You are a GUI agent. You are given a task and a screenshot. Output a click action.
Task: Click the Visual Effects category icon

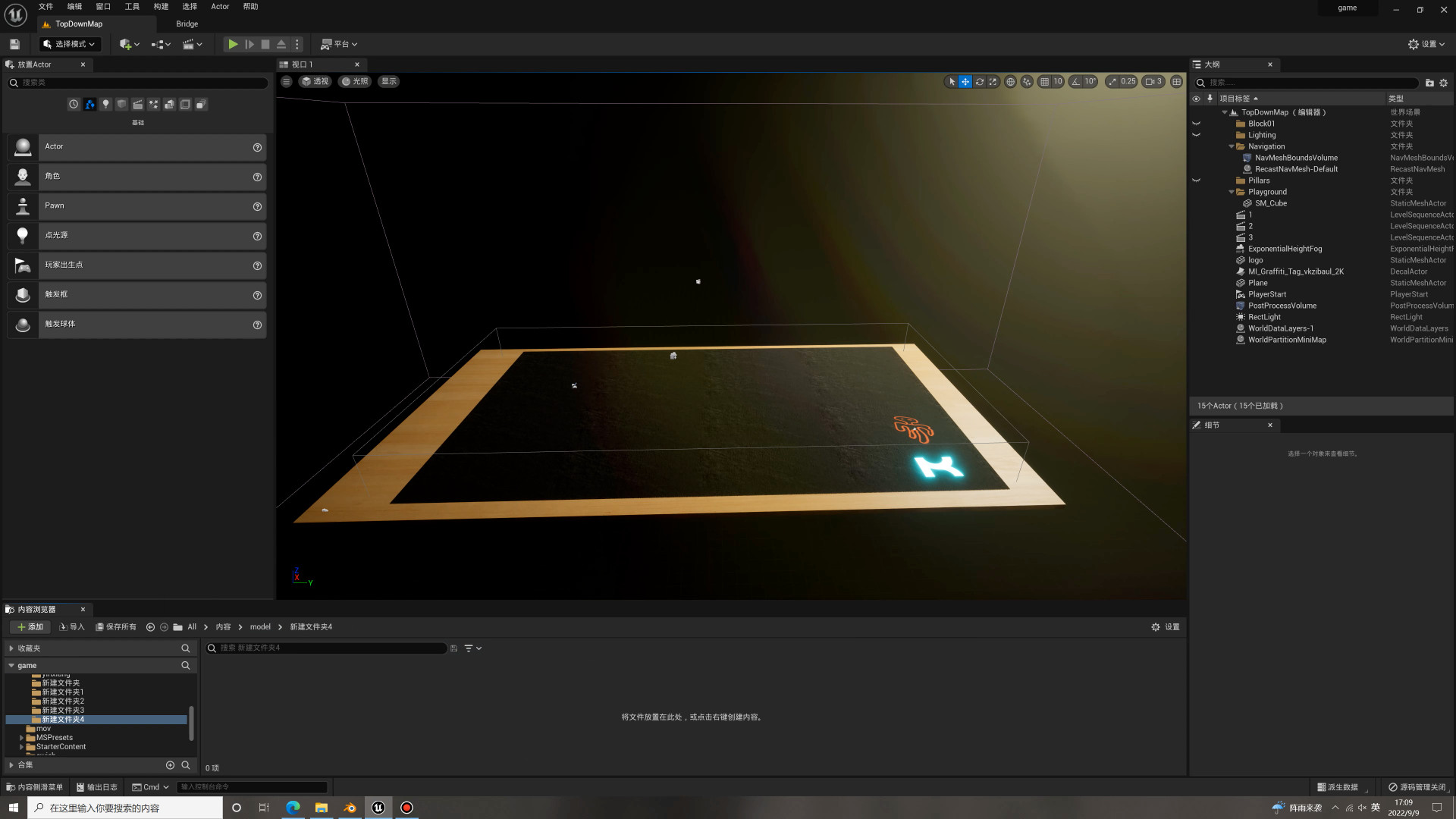pos(153,105)
